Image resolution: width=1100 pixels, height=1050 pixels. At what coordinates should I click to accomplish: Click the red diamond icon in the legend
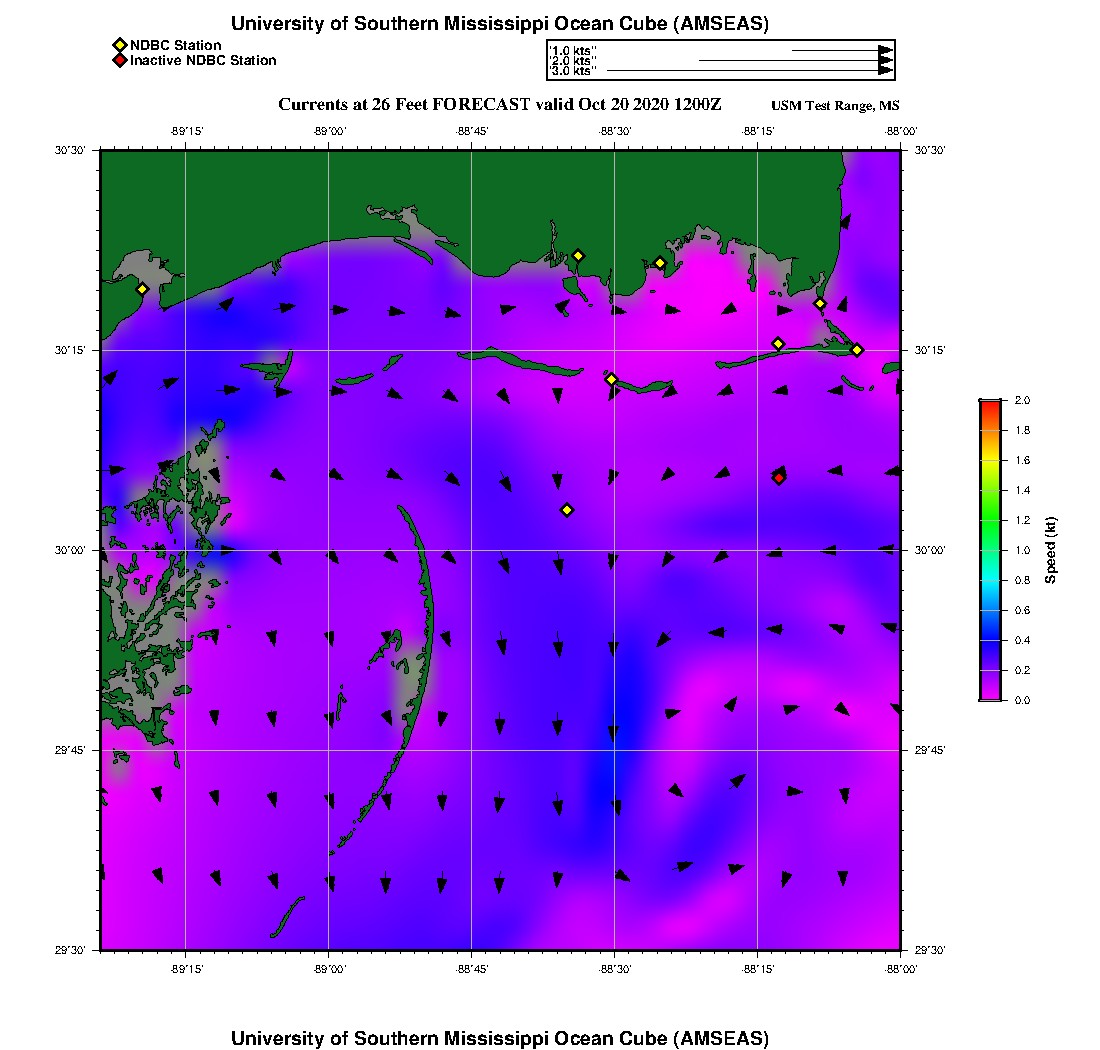click(x=119, y=61)
